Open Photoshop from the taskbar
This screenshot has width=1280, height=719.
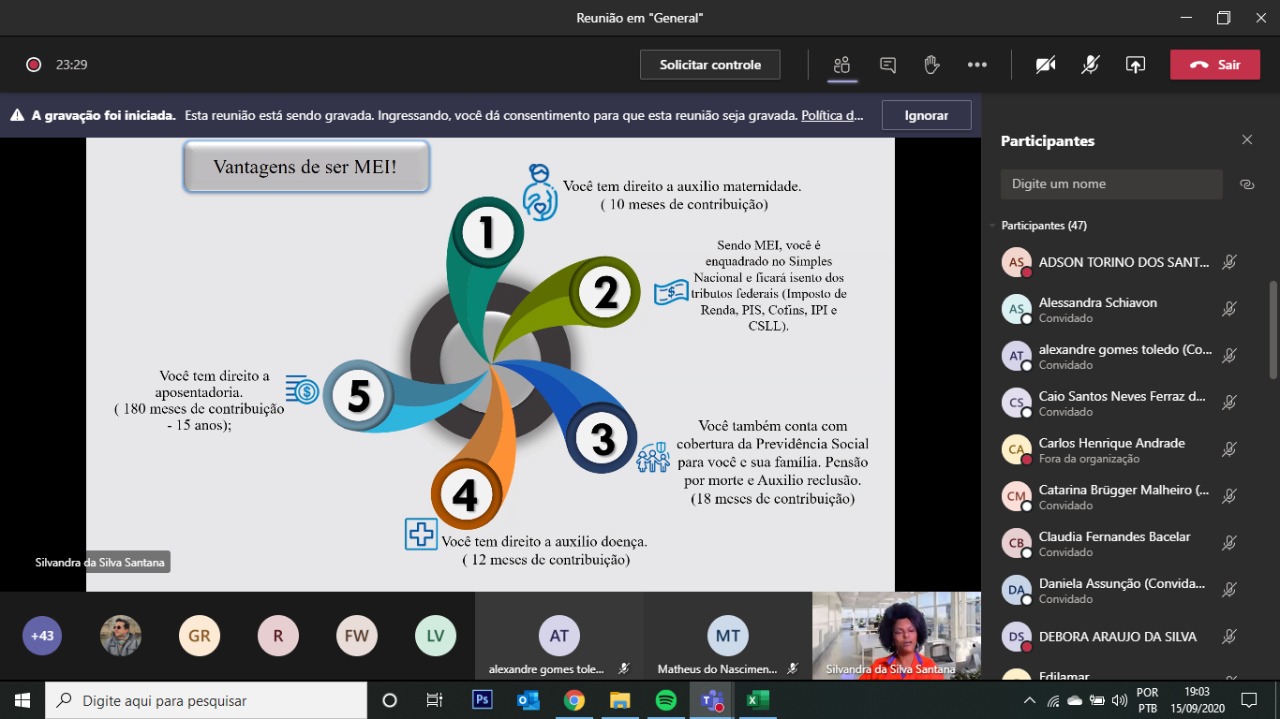pyautogui.click(x=482, y=700)
